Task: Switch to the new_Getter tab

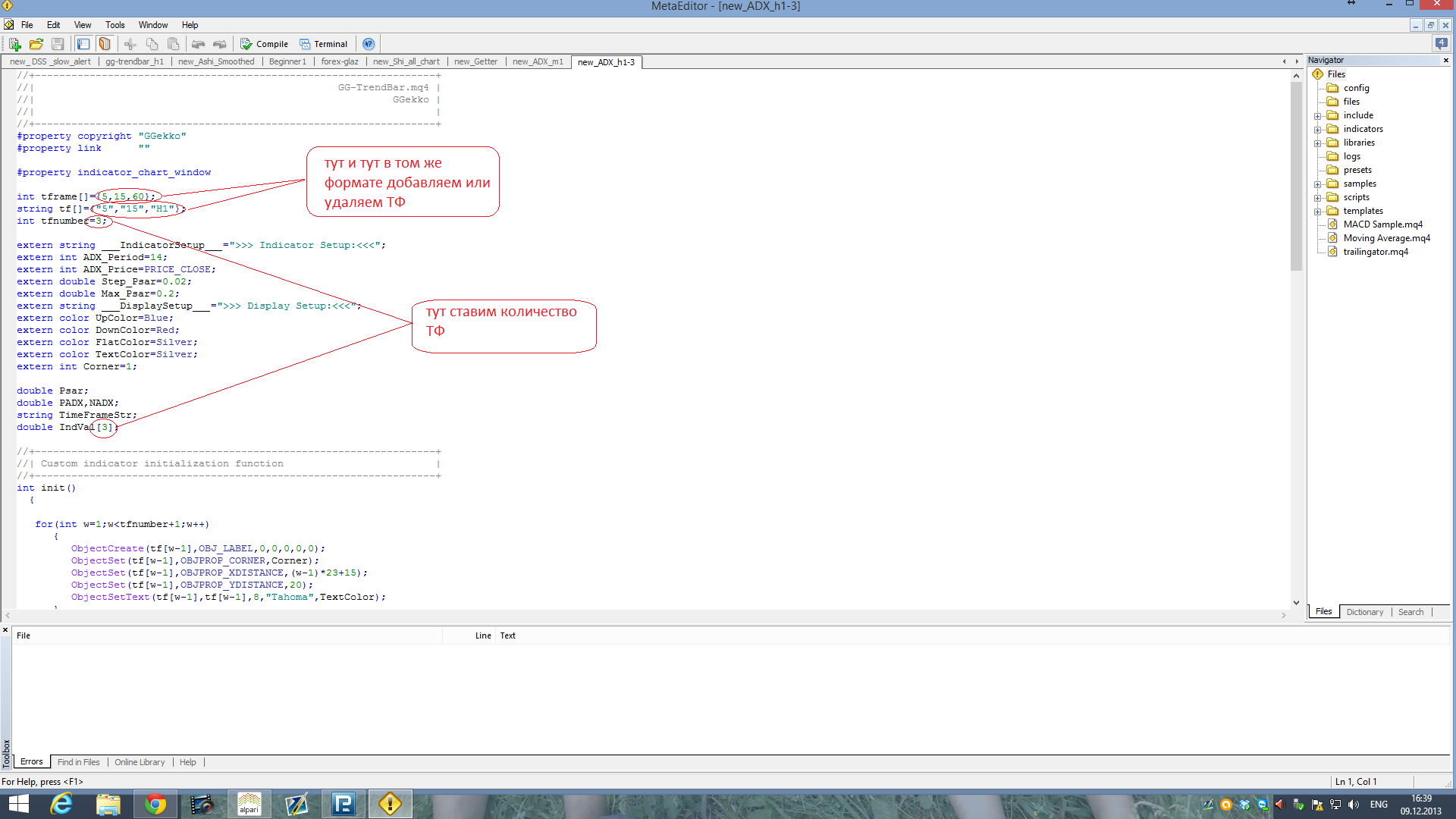Action: tap(475, 61)
